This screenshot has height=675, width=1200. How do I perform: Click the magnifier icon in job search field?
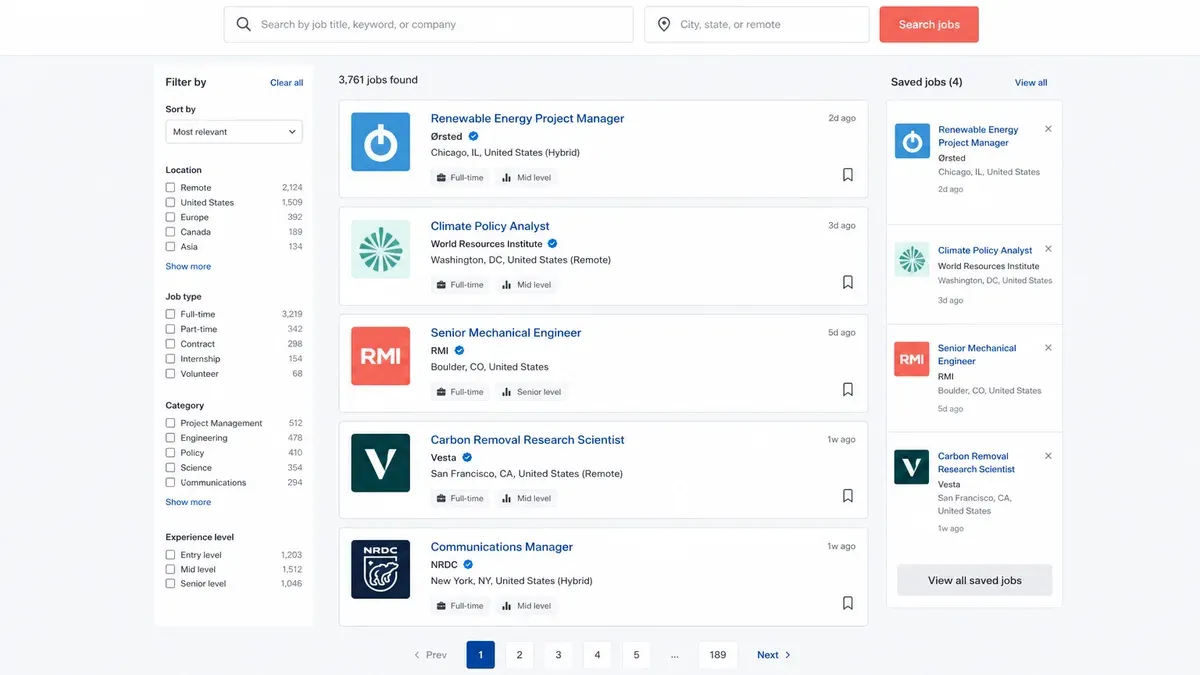point(244,24)
